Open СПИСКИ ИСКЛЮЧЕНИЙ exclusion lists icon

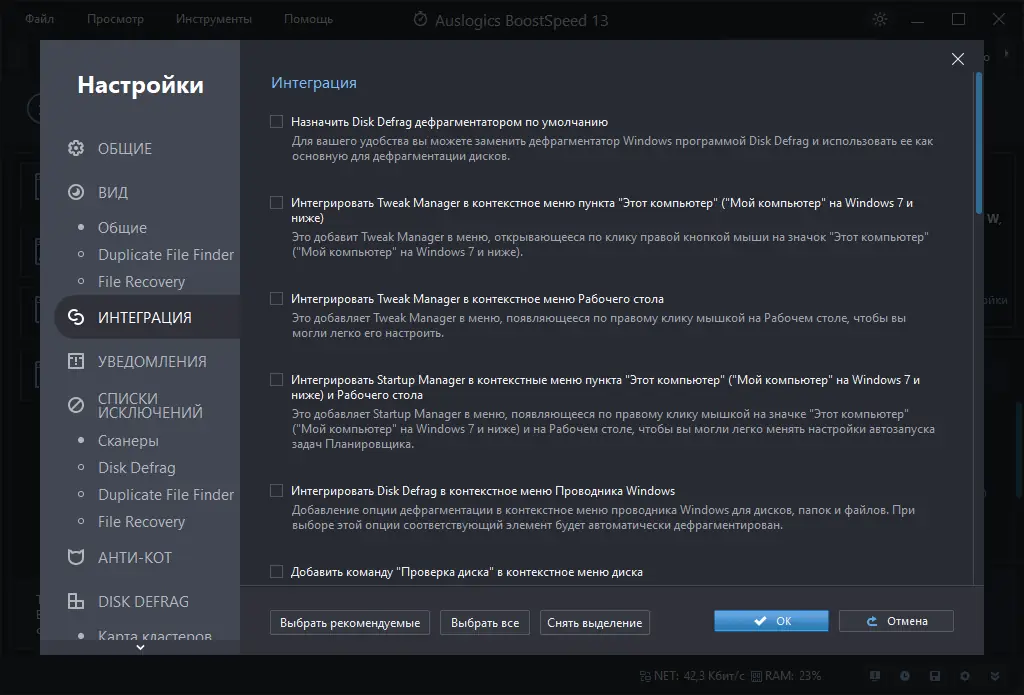tap(76, 405)
